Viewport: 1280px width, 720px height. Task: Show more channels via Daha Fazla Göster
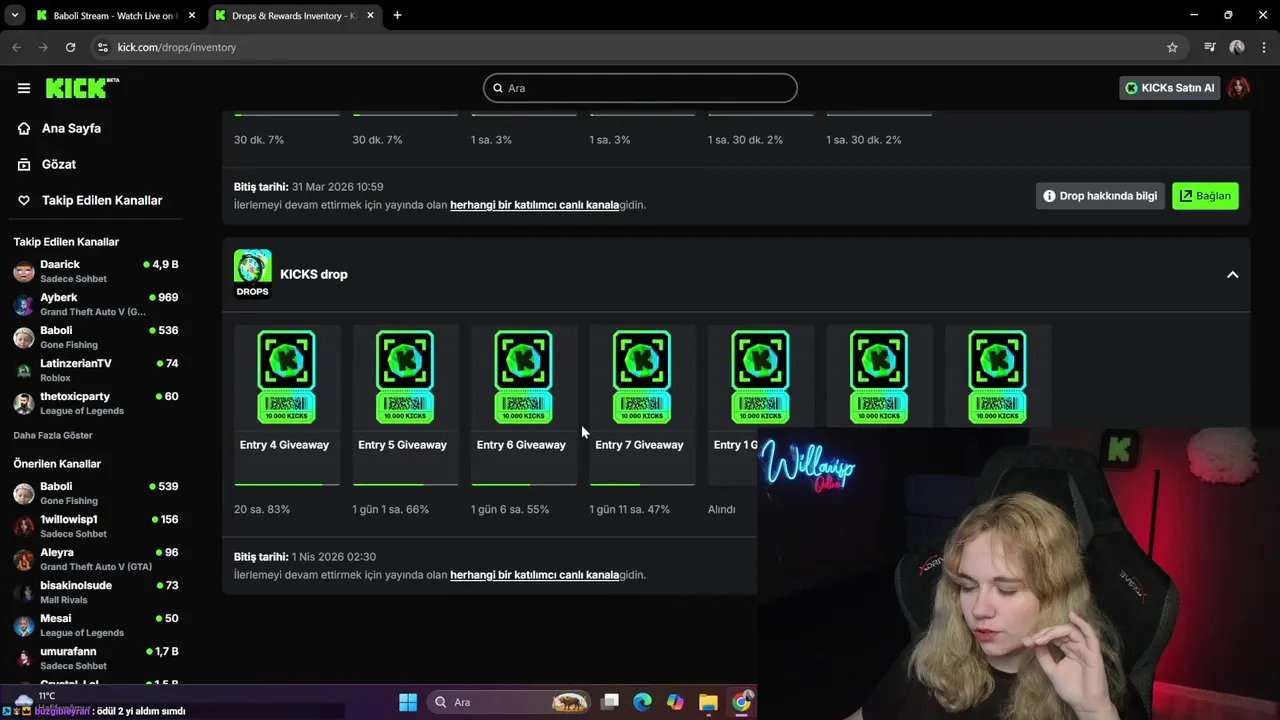[x=53, y=435]
